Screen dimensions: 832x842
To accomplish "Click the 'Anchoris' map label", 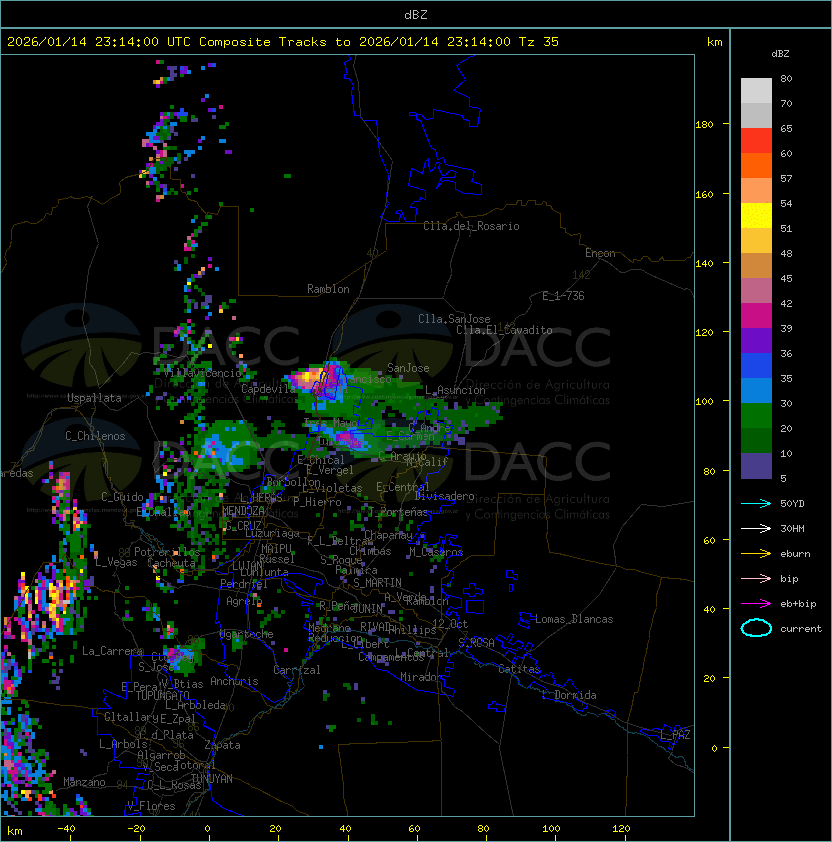I will coord(234,681).
